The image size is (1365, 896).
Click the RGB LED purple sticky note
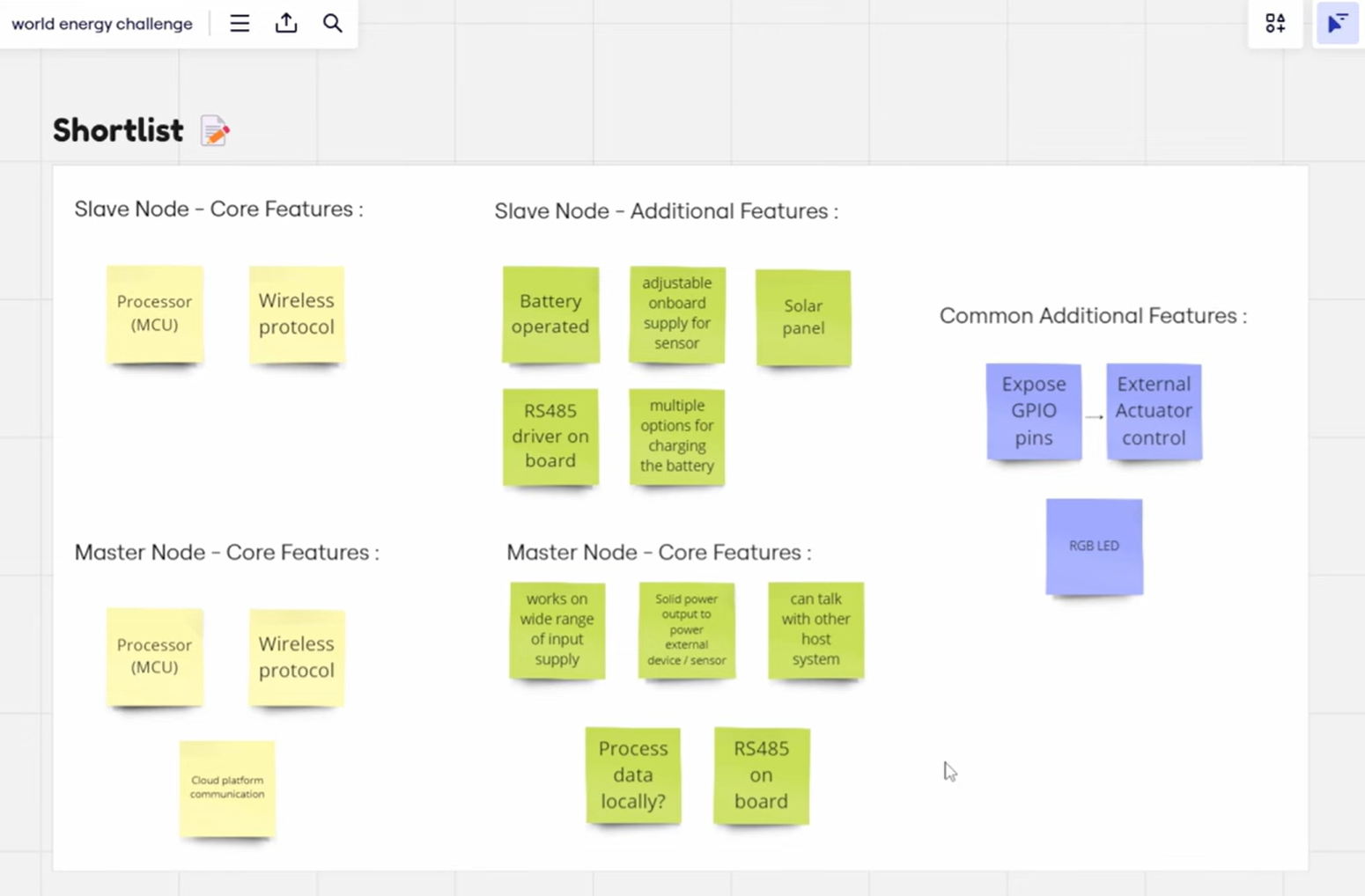click(x=1094, y=547)
